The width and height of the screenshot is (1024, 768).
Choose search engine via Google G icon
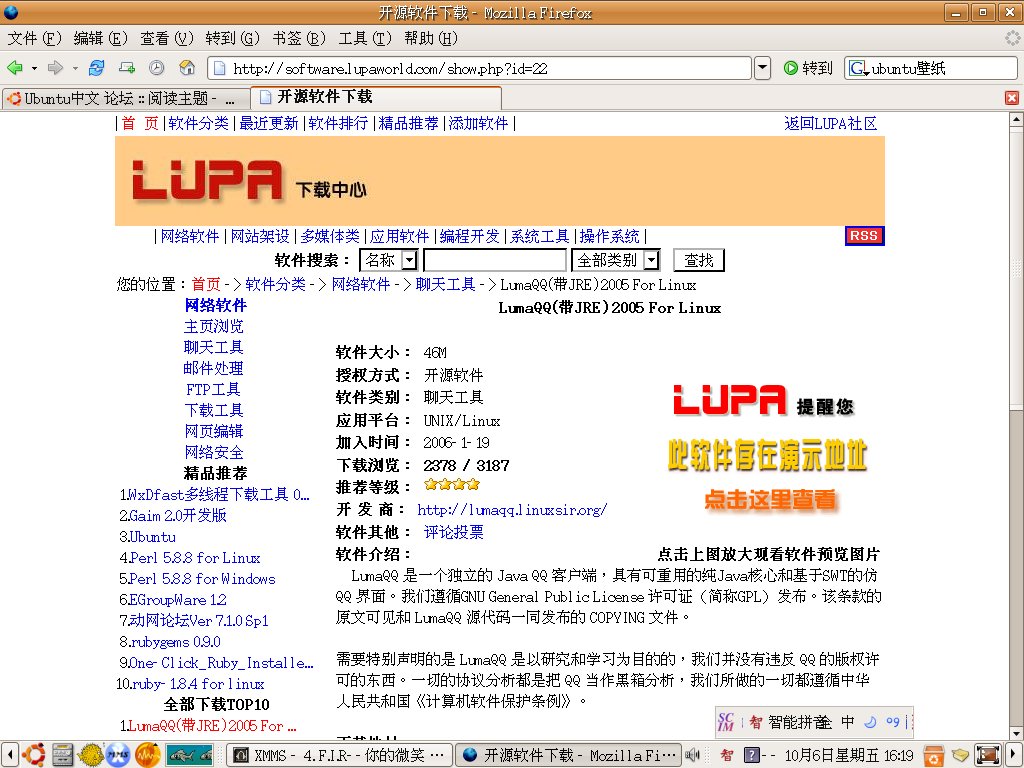(x=858, y=68)
